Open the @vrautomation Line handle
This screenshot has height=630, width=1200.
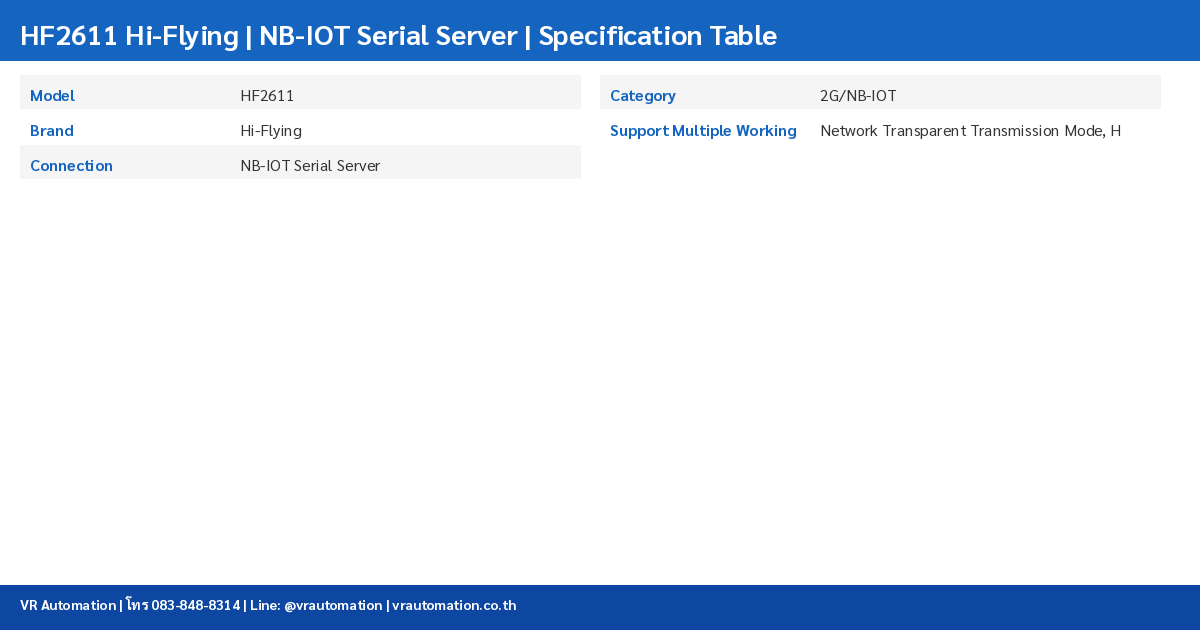coord(333,606)
